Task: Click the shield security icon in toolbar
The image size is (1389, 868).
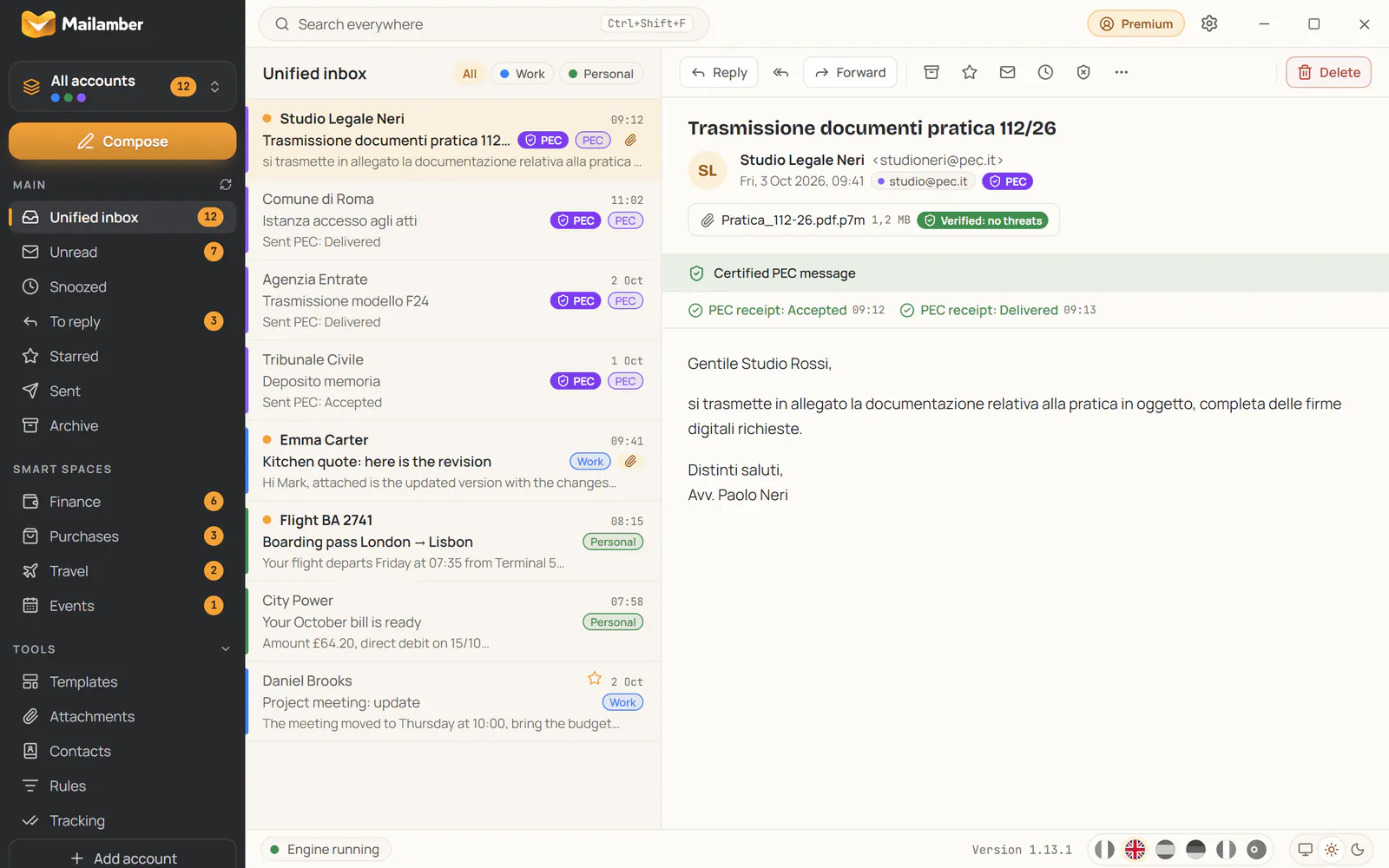Action: click(x=1083, y=73)
